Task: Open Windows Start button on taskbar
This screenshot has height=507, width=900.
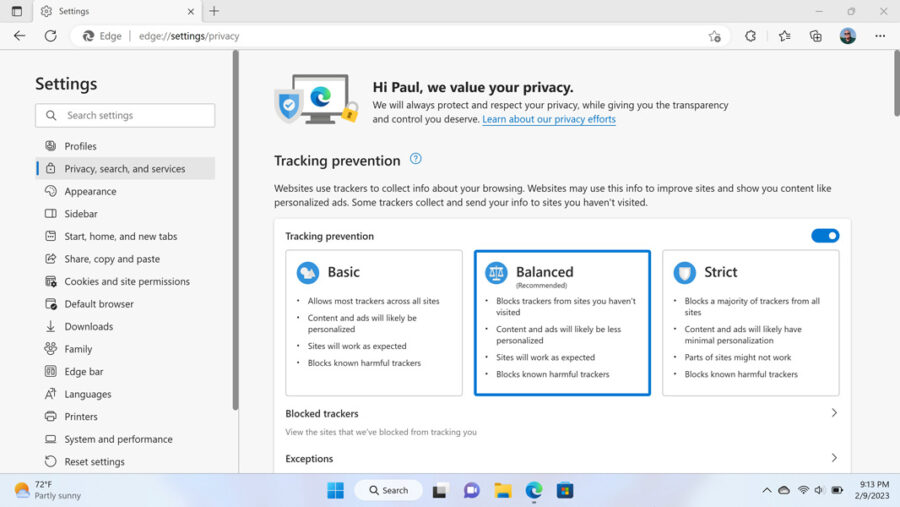Action: click(335, 490)
